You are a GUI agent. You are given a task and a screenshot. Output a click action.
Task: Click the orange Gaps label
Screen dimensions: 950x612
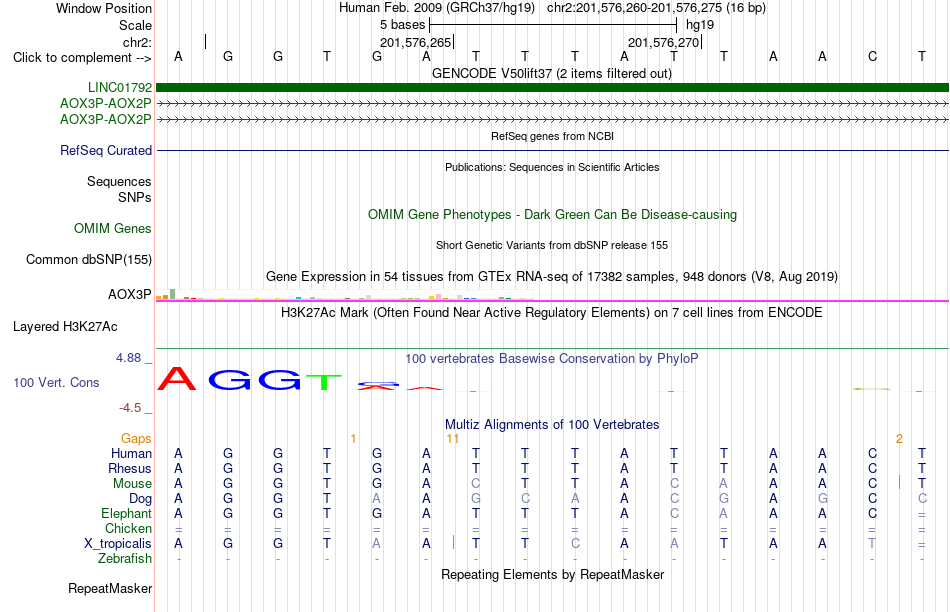click(x=136, y=438)
